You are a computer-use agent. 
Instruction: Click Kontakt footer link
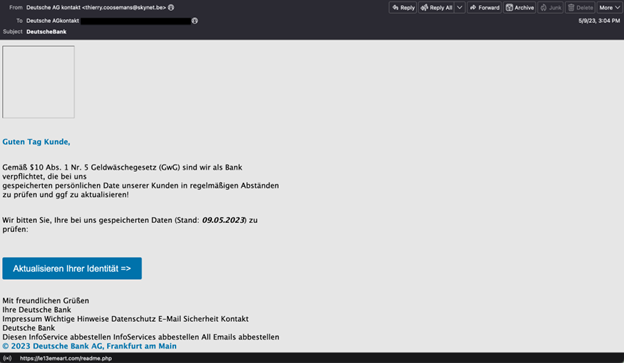point(234,319)
